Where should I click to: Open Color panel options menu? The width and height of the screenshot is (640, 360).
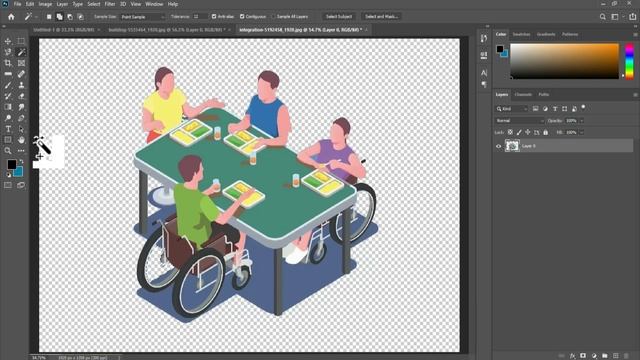pyautogui.click(x=635, y=35)
